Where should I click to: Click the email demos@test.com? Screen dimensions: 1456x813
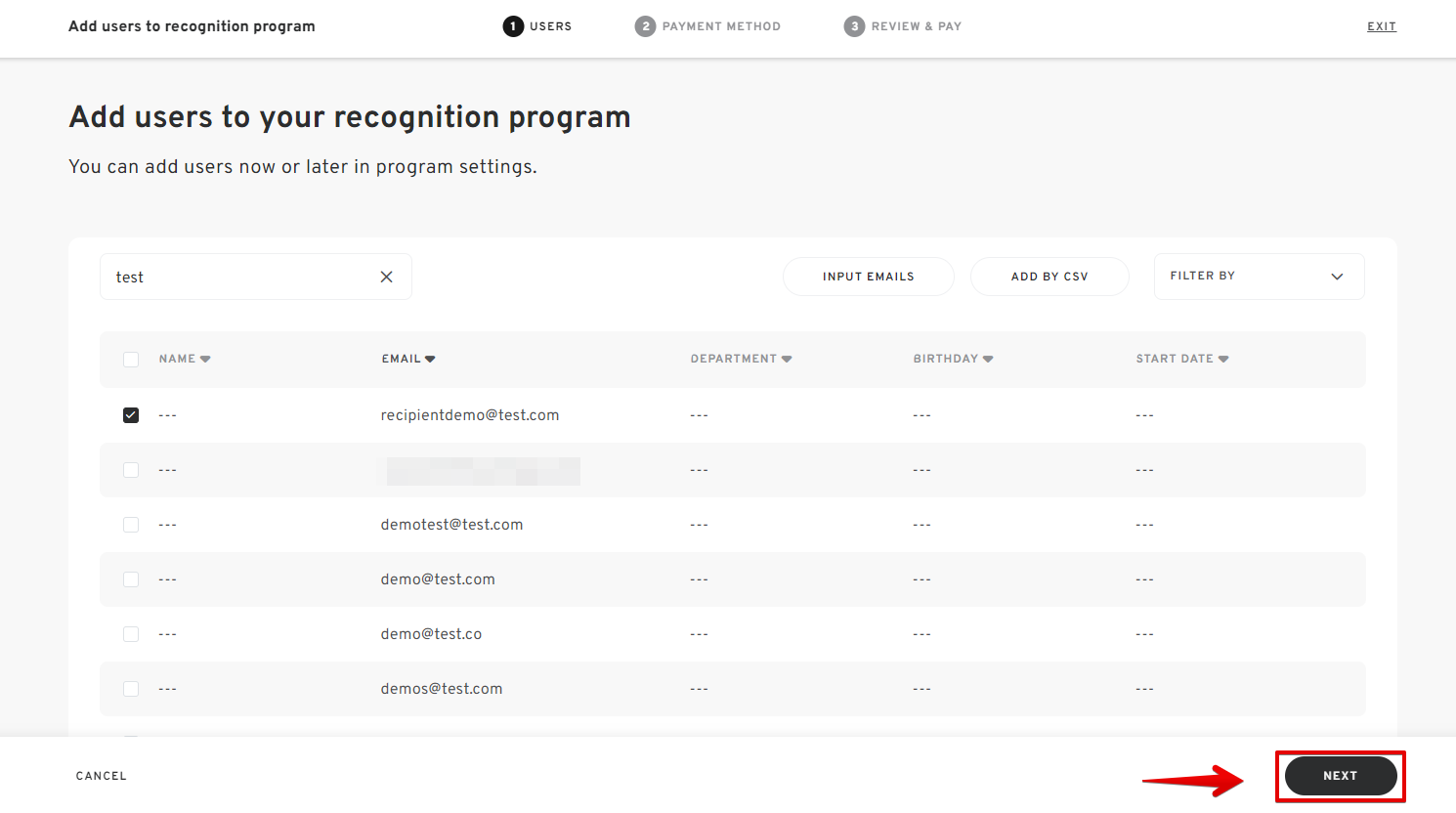coord(442,689)
